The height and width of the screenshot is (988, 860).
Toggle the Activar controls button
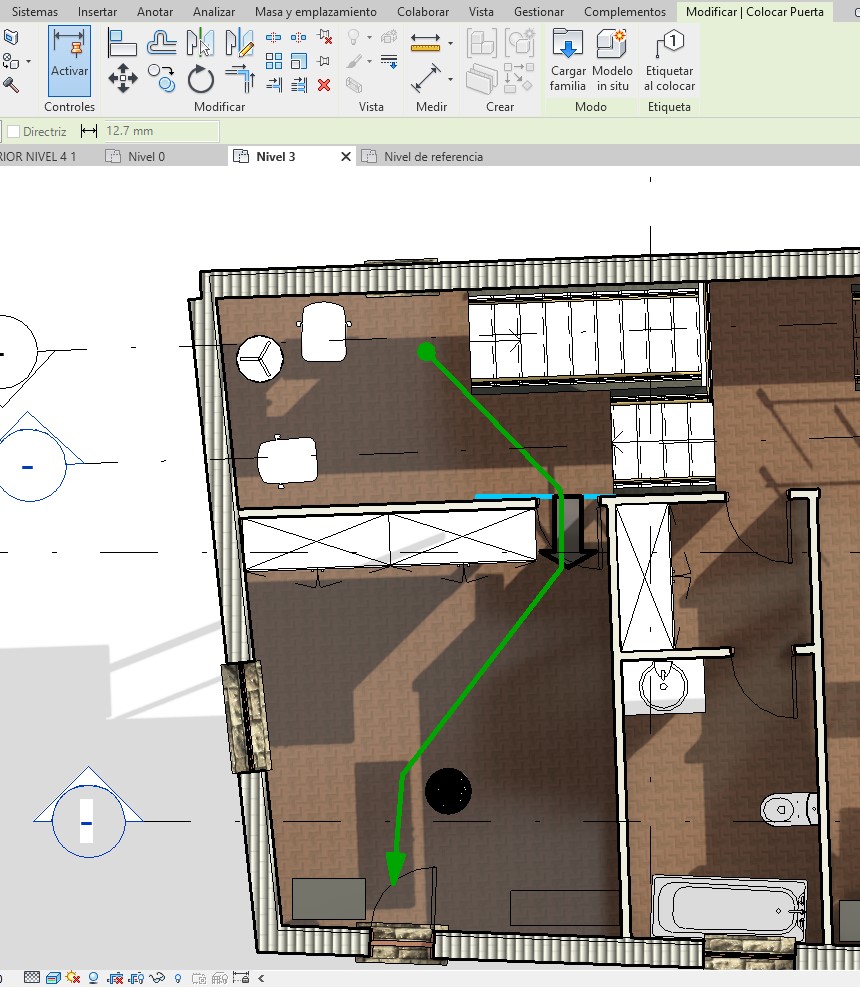click(69, 60)
